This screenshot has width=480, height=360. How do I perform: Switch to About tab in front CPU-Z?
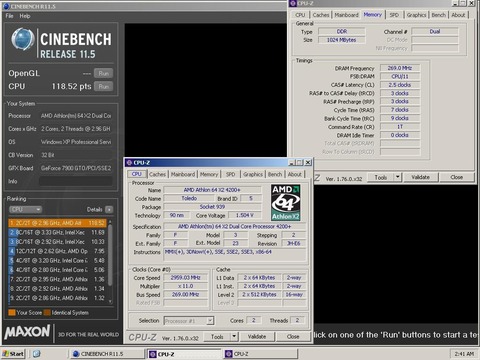pyautogui.click(x=295, y=174)
